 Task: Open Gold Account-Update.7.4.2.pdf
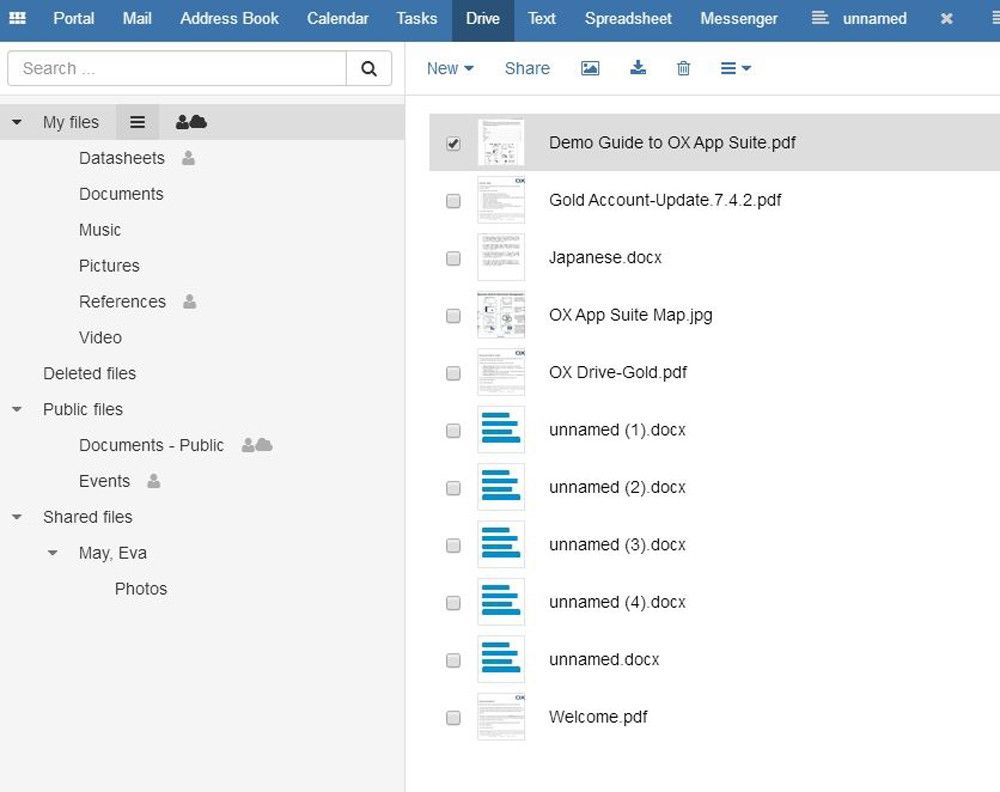665,200
